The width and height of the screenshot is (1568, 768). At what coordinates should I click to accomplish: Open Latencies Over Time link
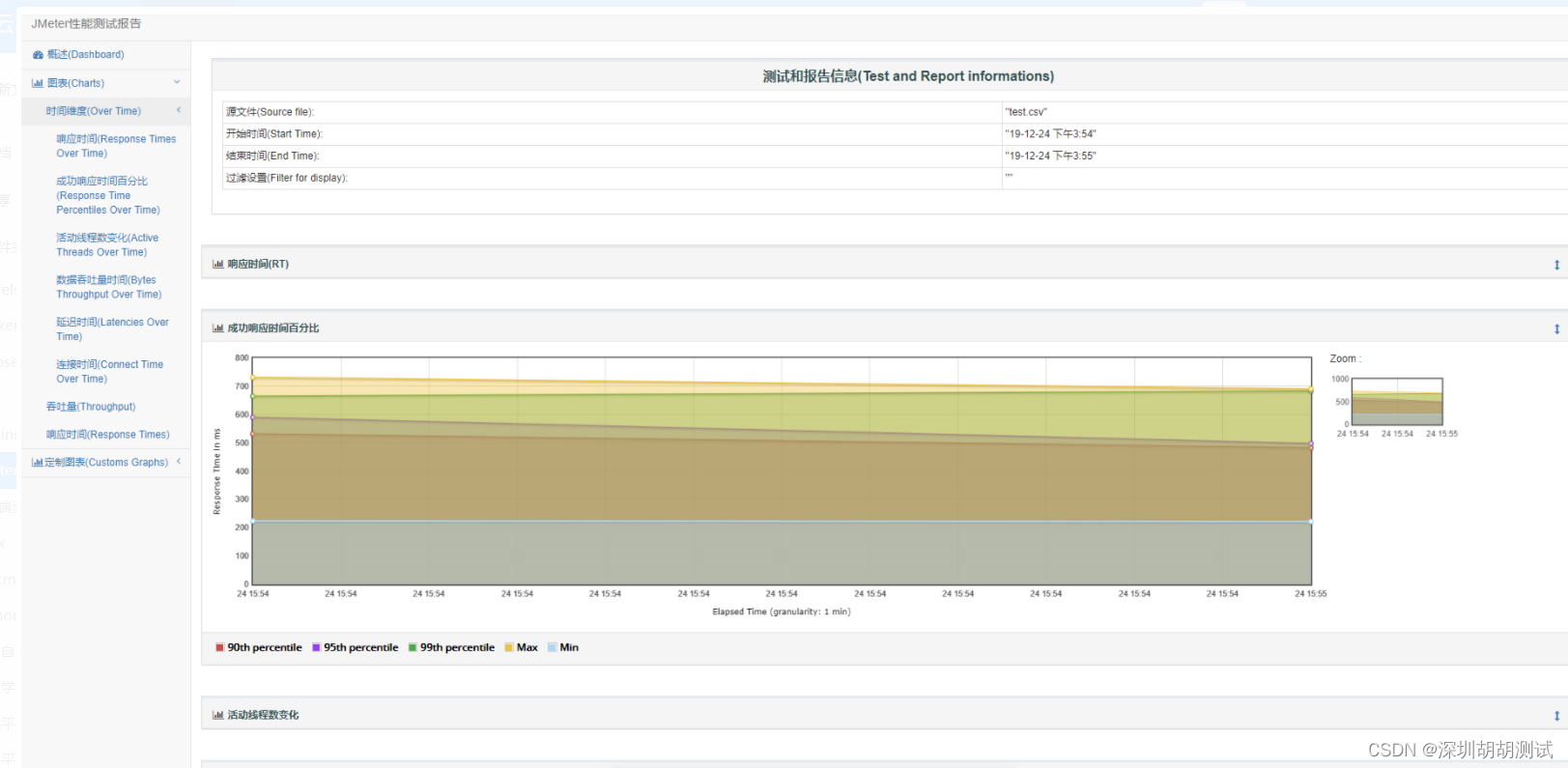(112, 329)
